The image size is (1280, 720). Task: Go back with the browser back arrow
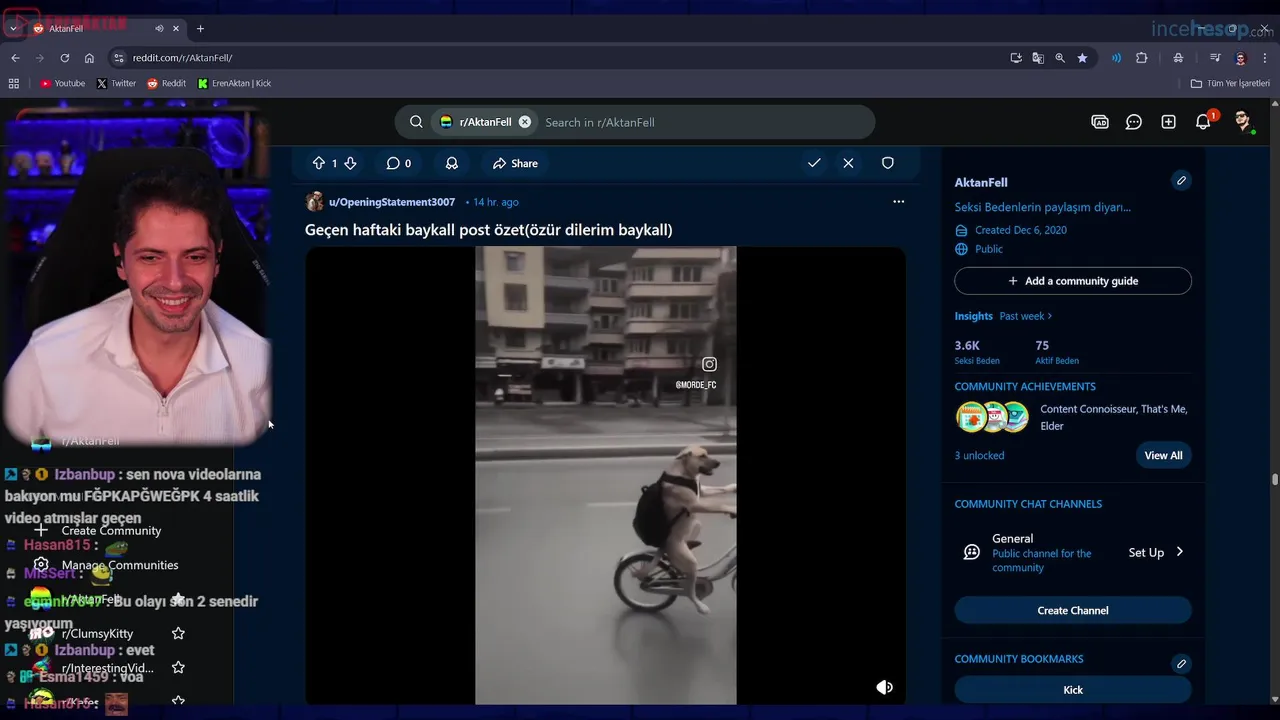point(15,58)
